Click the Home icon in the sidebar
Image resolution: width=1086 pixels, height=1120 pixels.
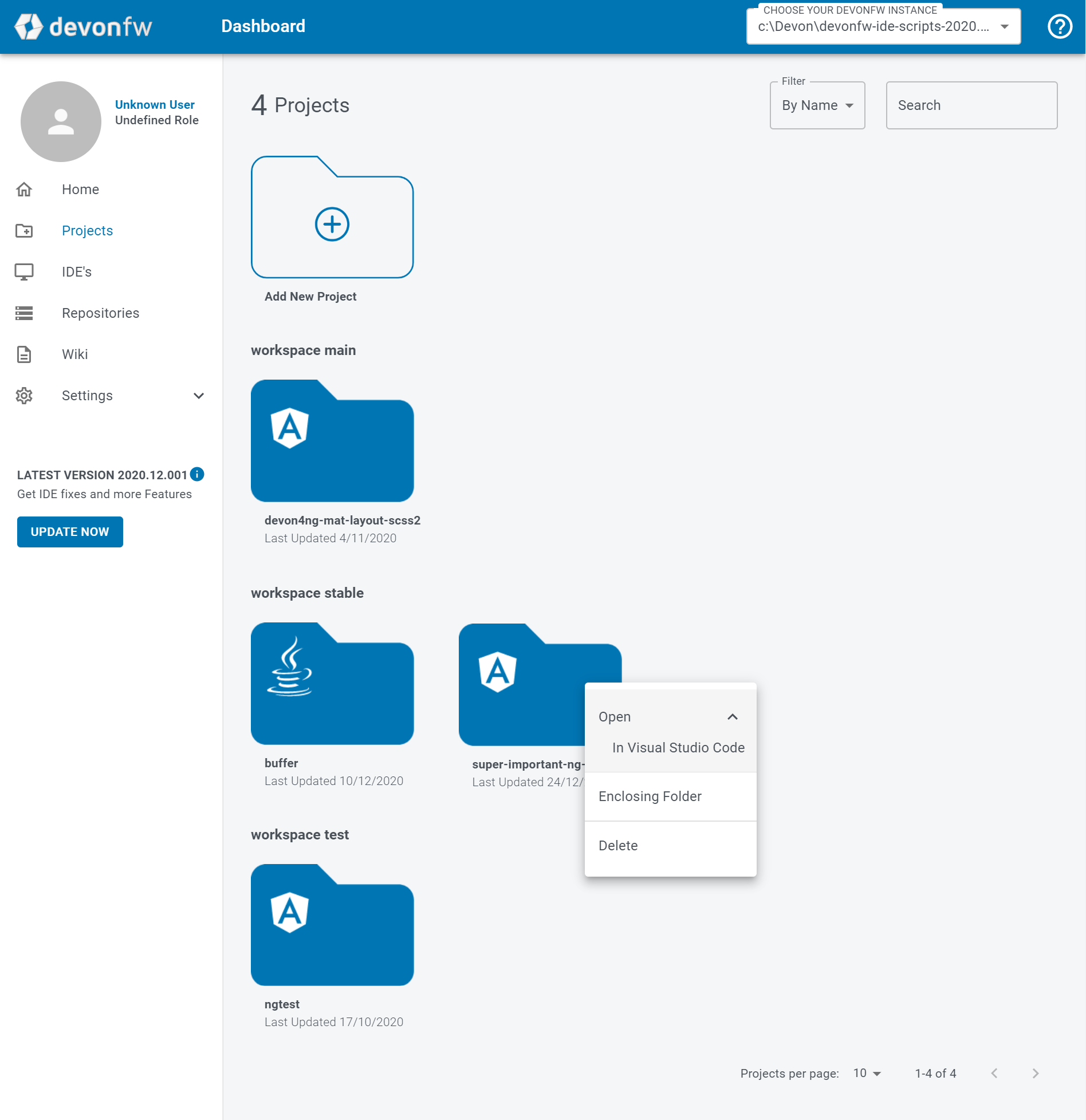(25, 189)
